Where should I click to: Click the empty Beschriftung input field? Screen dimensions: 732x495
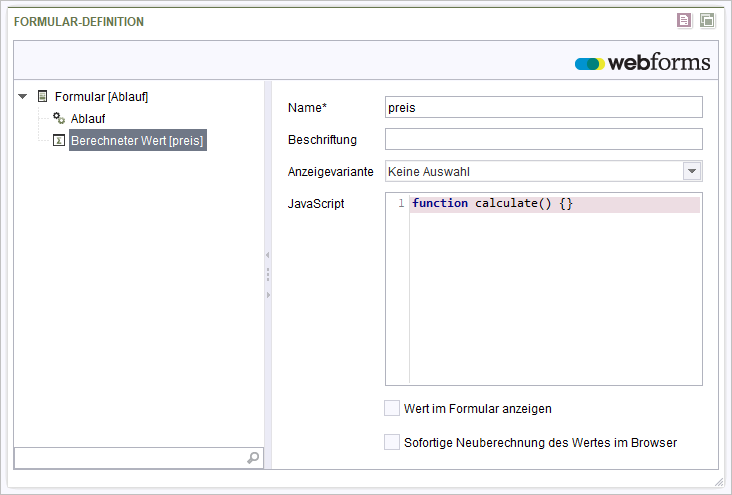click(543, 139)
